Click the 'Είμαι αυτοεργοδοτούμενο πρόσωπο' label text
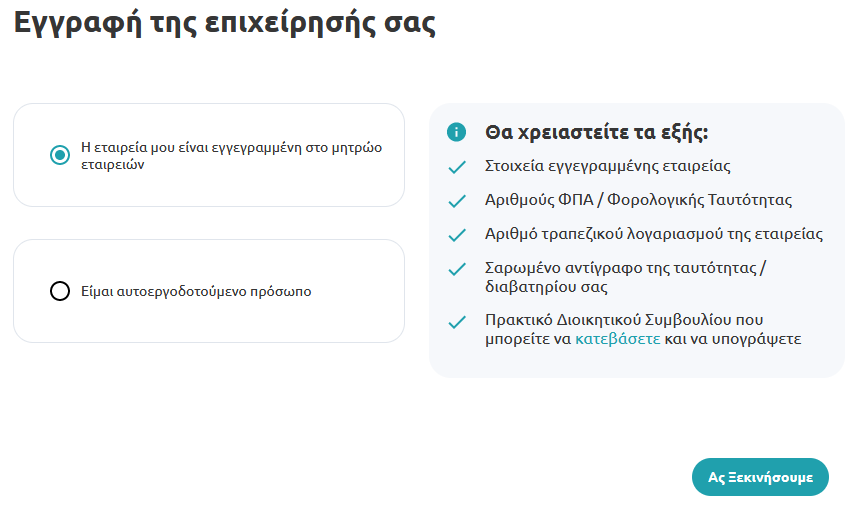Image resolution: width=859 pixels, height=505 pixels. [196, 291]
